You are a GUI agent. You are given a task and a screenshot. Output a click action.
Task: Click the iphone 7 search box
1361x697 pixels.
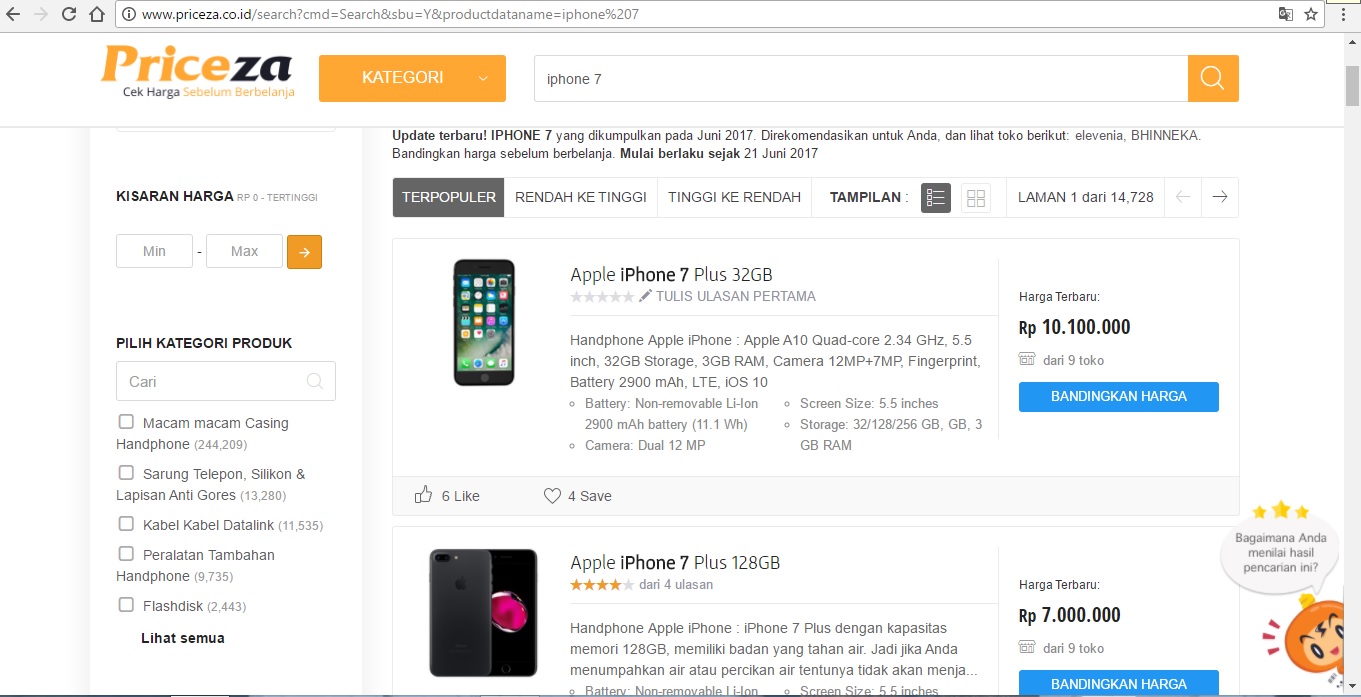pyautogui.click(x=861, y=78)
